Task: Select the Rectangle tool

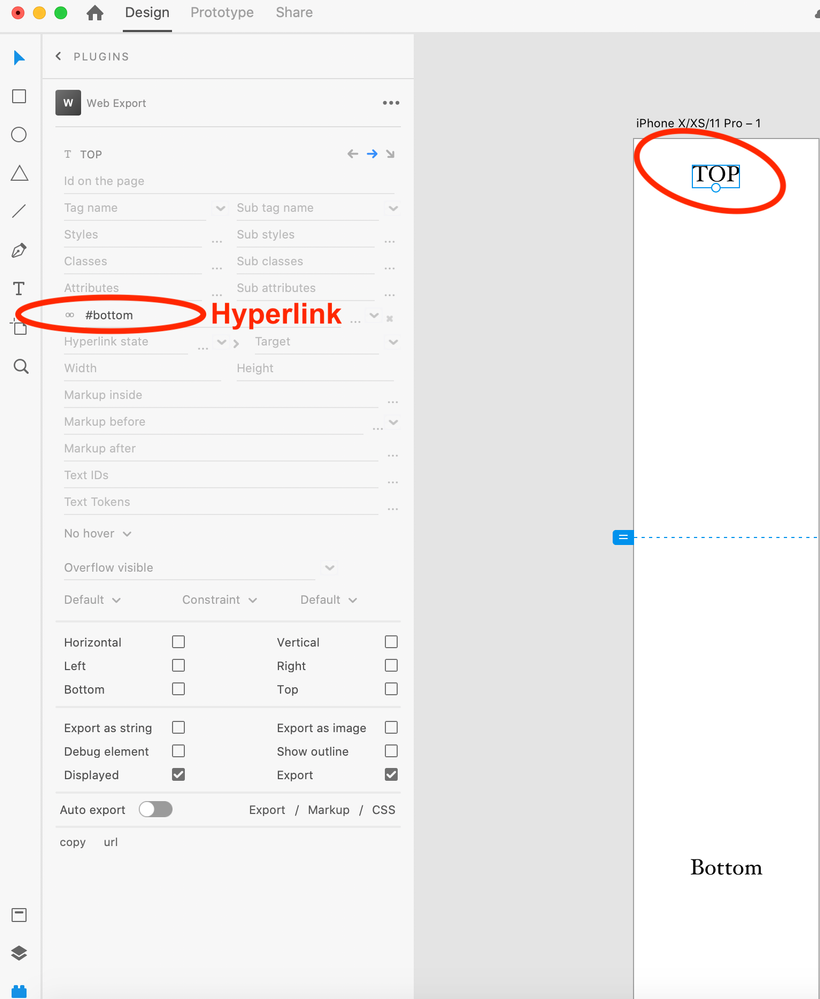Action: pos(19,97)
